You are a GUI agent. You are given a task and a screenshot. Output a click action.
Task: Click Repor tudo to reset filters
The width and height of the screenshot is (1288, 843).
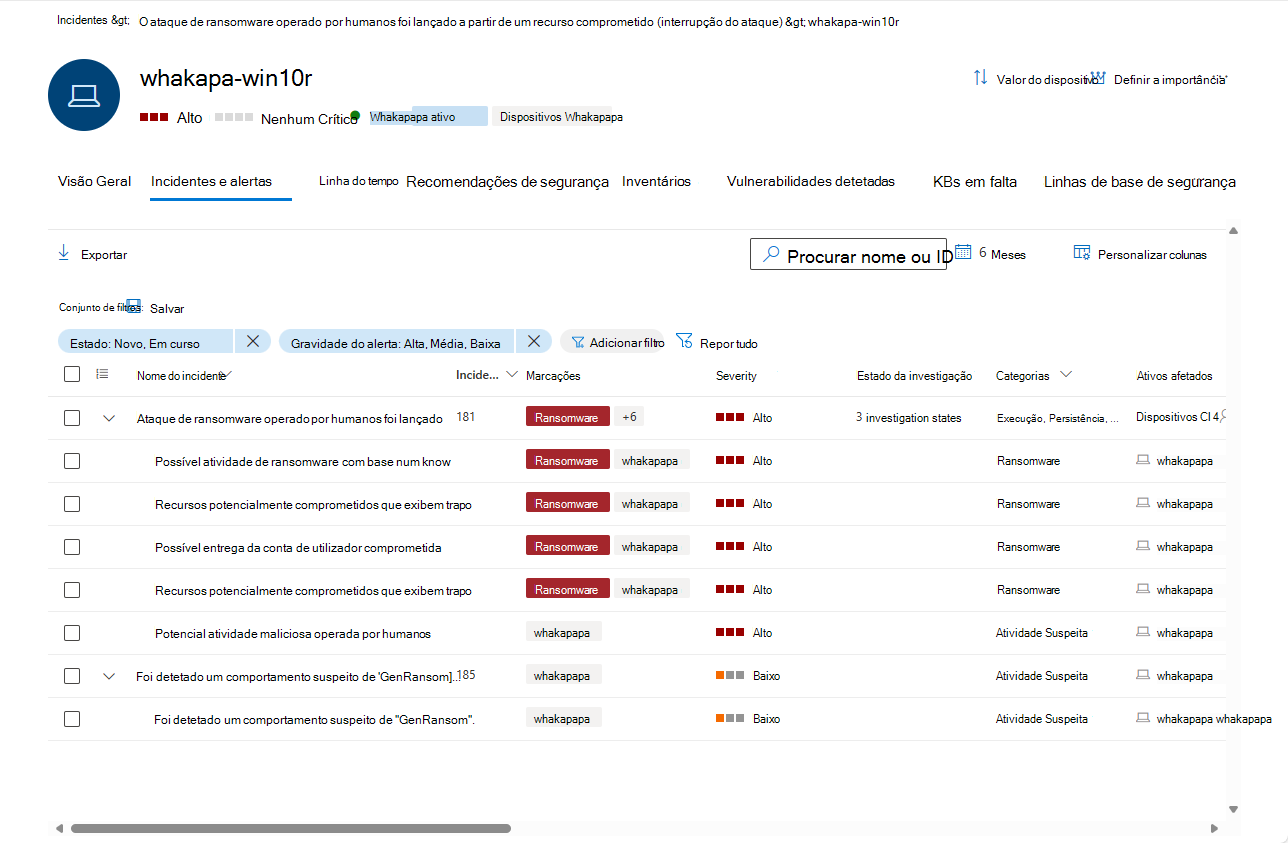tap(717, 343)
